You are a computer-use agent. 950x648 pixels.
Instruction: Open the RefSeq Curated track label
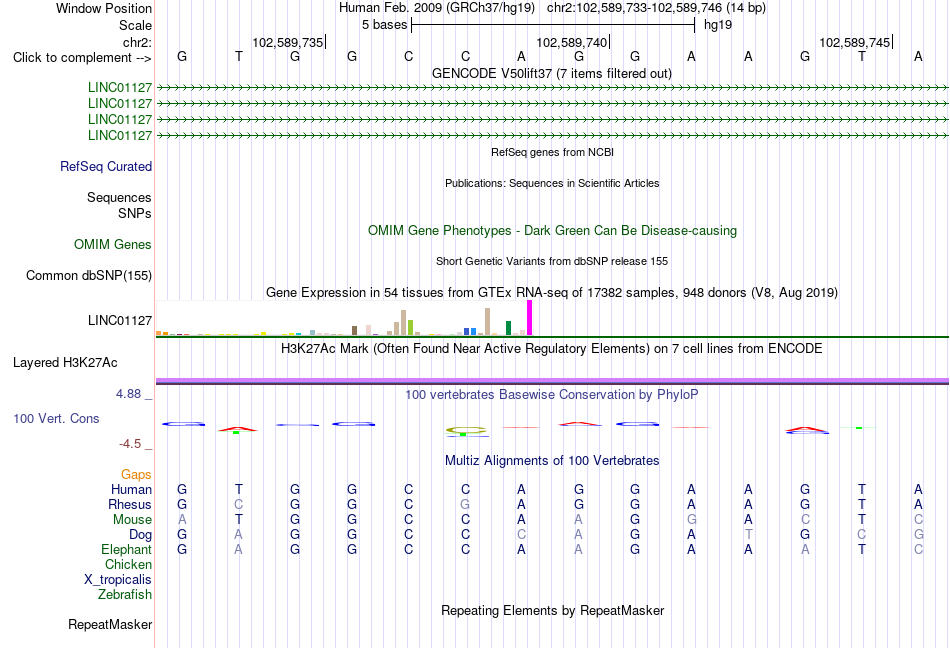106,167
